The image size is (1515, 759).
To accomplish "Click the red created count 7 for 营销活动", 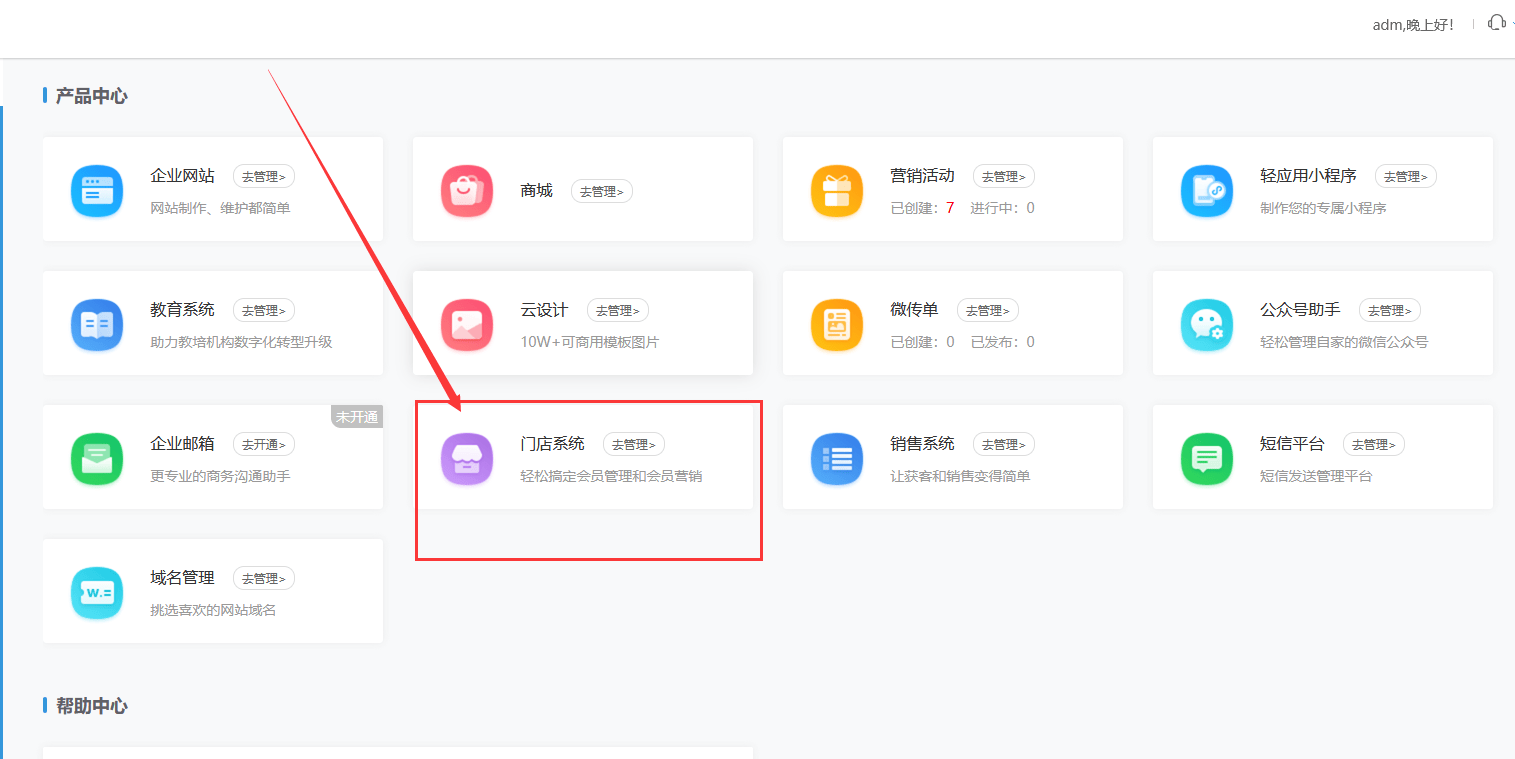I will click(x=951, y=207).
